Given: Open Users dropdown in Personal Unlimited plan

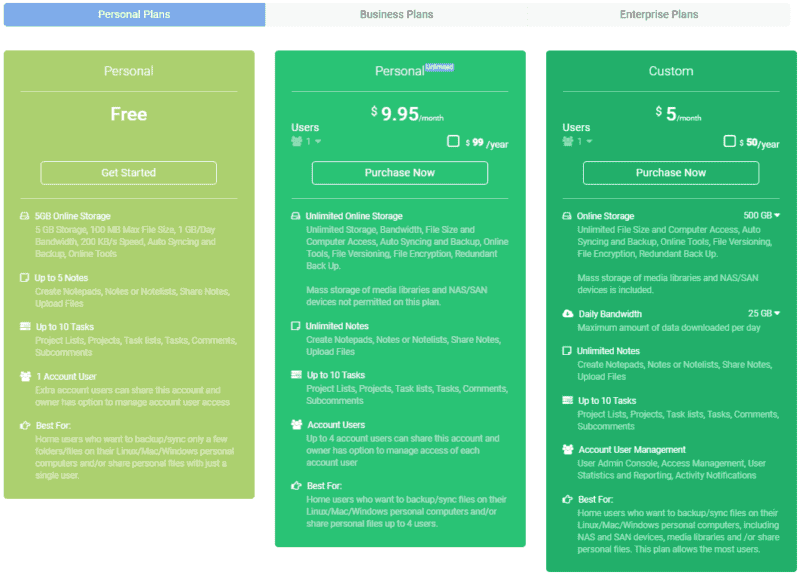Looking at the screenshot, I should point(306,142).
